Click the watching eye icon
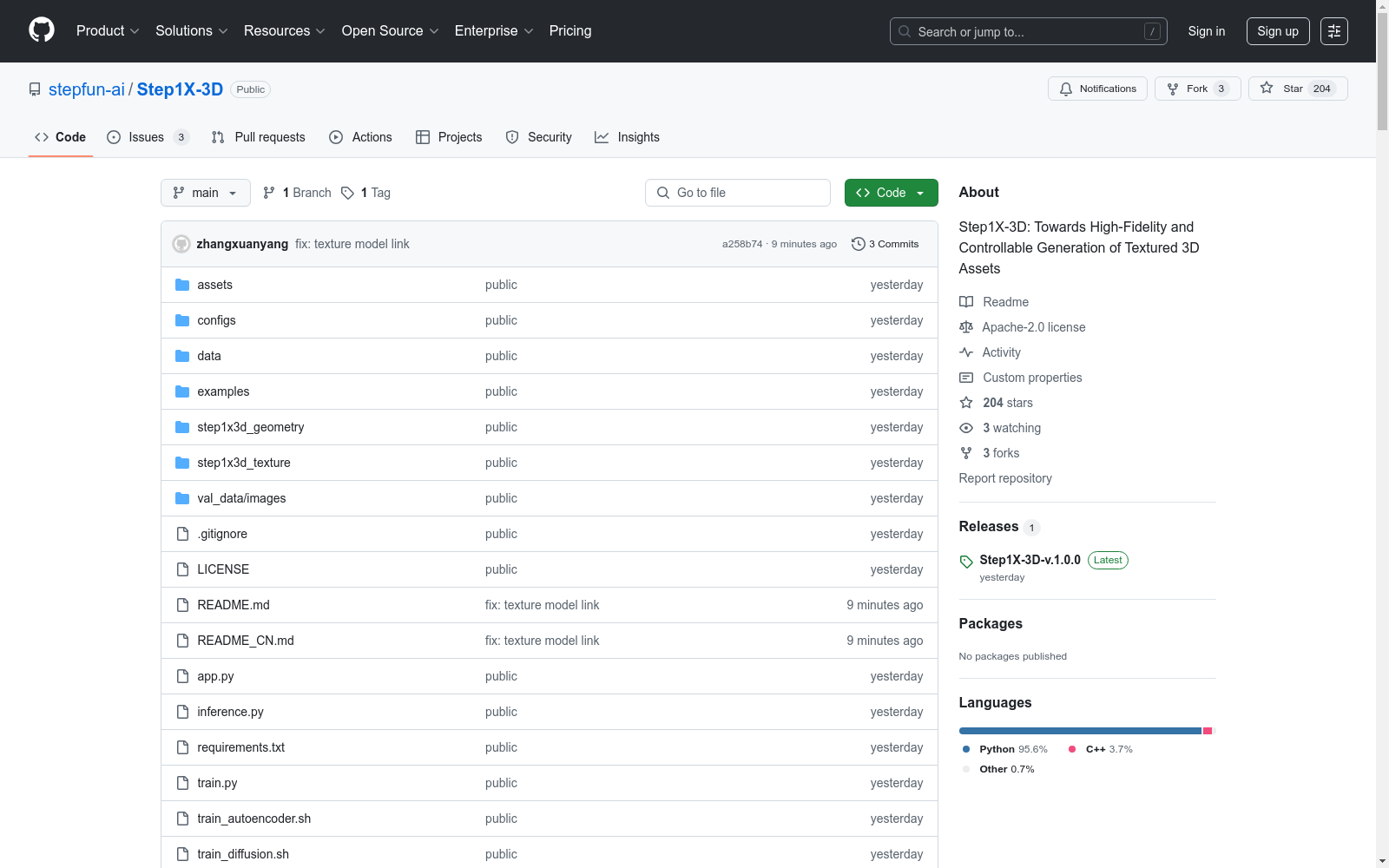Screen dimensions: 1389x868 966,428
